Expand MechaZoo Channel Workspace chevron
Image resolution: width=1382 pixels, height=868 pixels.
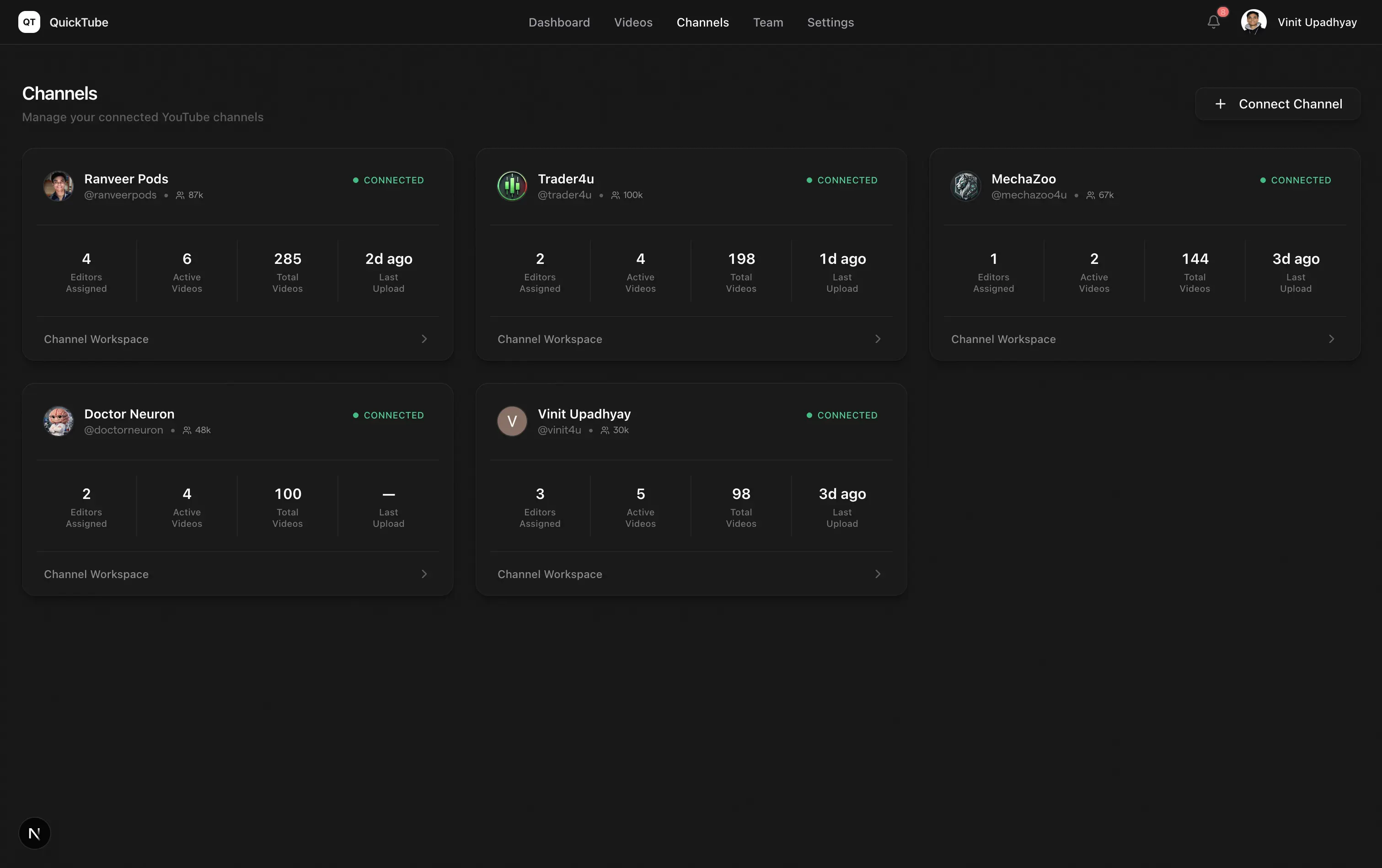point(1332,339)
